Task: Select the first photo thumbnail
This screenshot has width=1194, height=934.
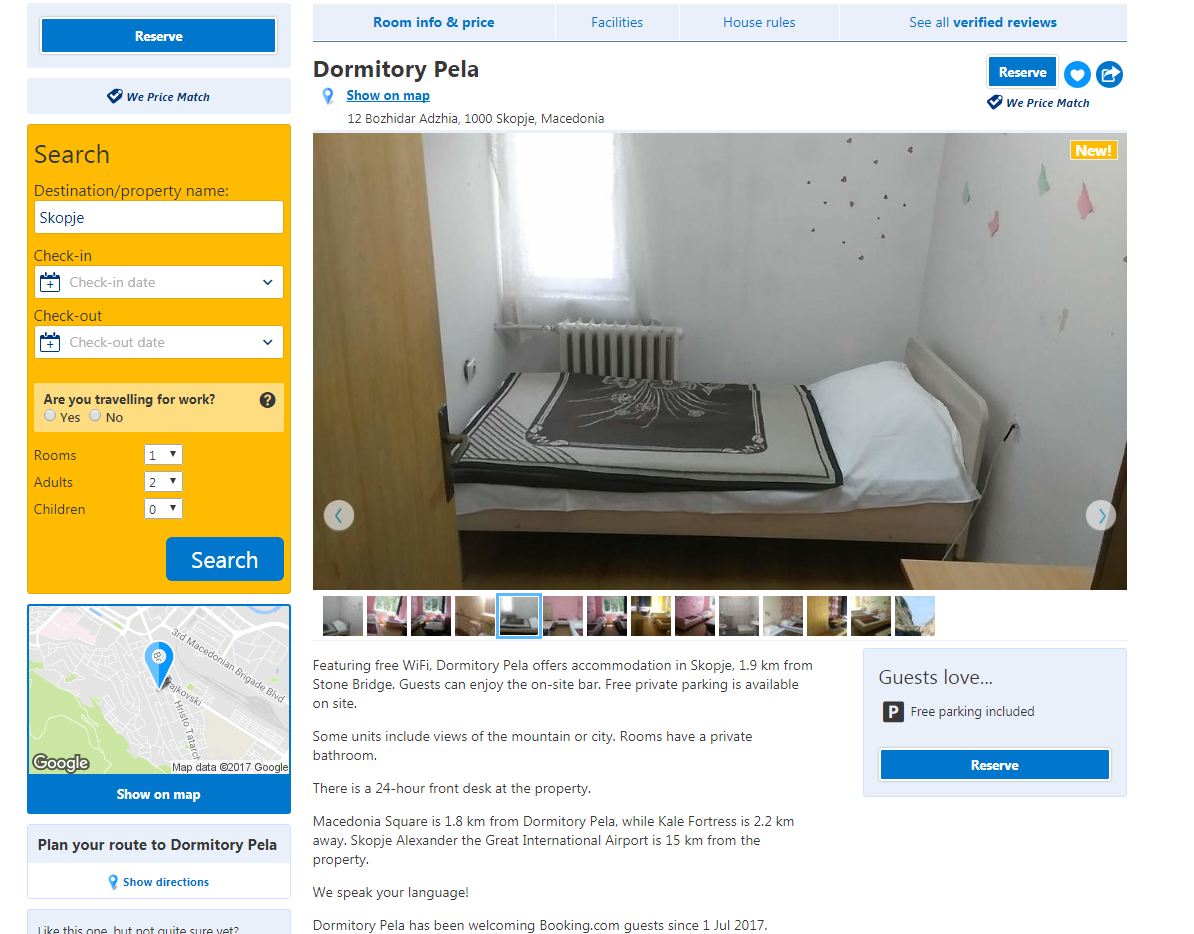Action: (343, 616)
